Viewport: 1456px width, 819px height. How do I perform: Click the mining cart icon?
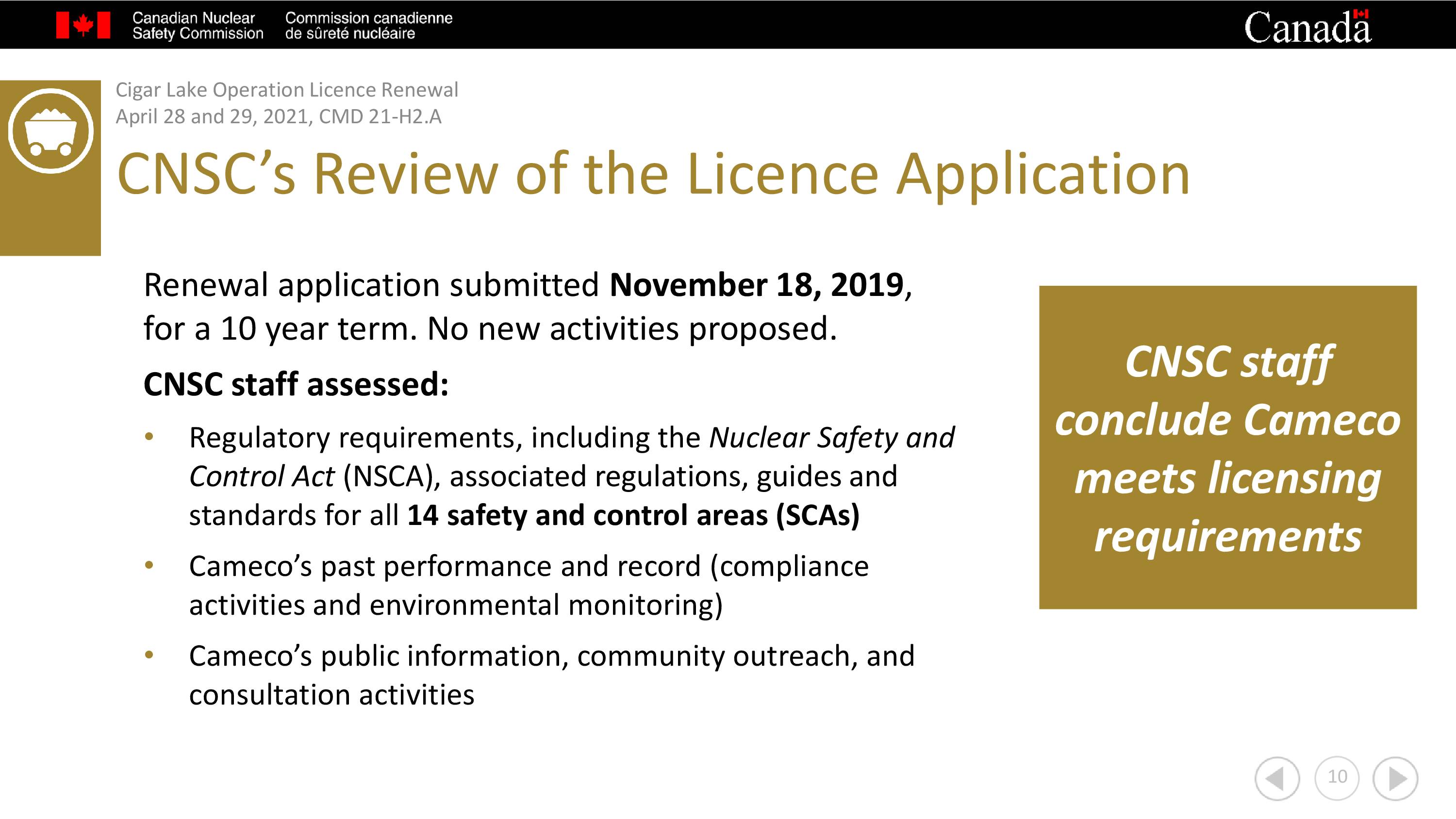pyautogui.click(x=50, y=131)
